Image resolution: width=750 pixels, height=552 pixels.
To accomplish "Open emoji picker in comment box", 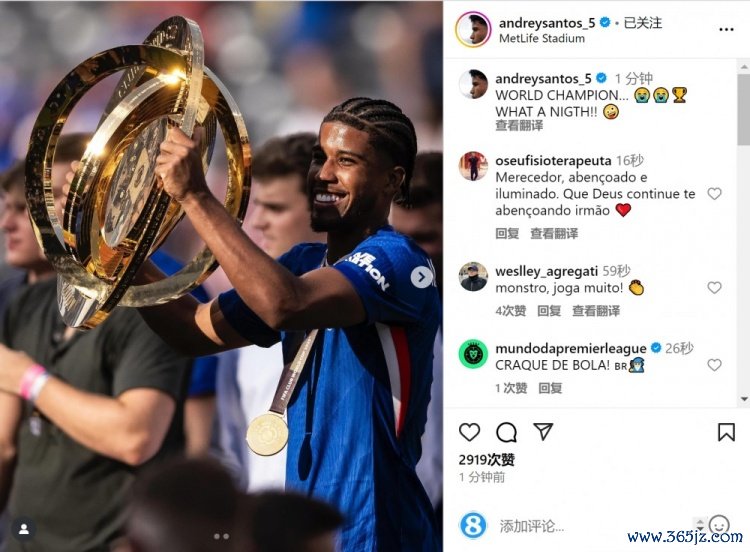I will click(718, 524).
